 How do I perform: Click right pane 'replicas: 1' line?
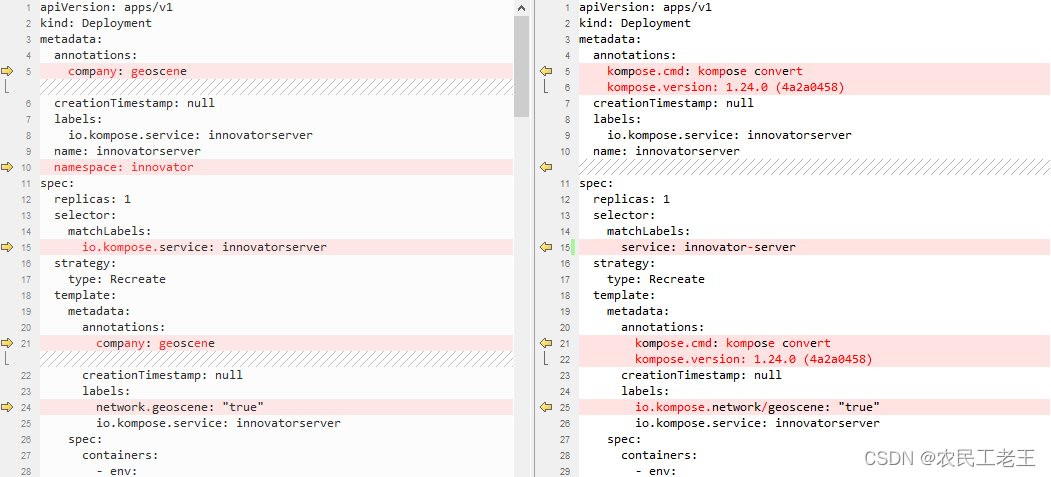coord(631,200)
